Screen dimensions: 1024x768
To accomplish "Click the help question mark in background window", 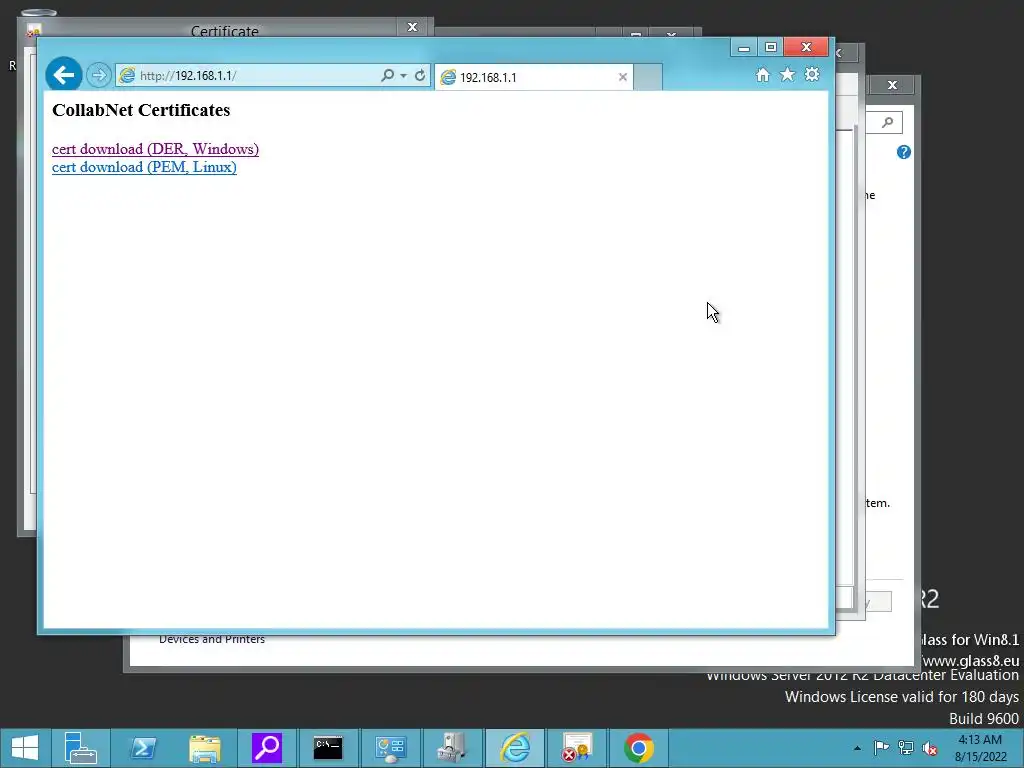I will point(904,152).
